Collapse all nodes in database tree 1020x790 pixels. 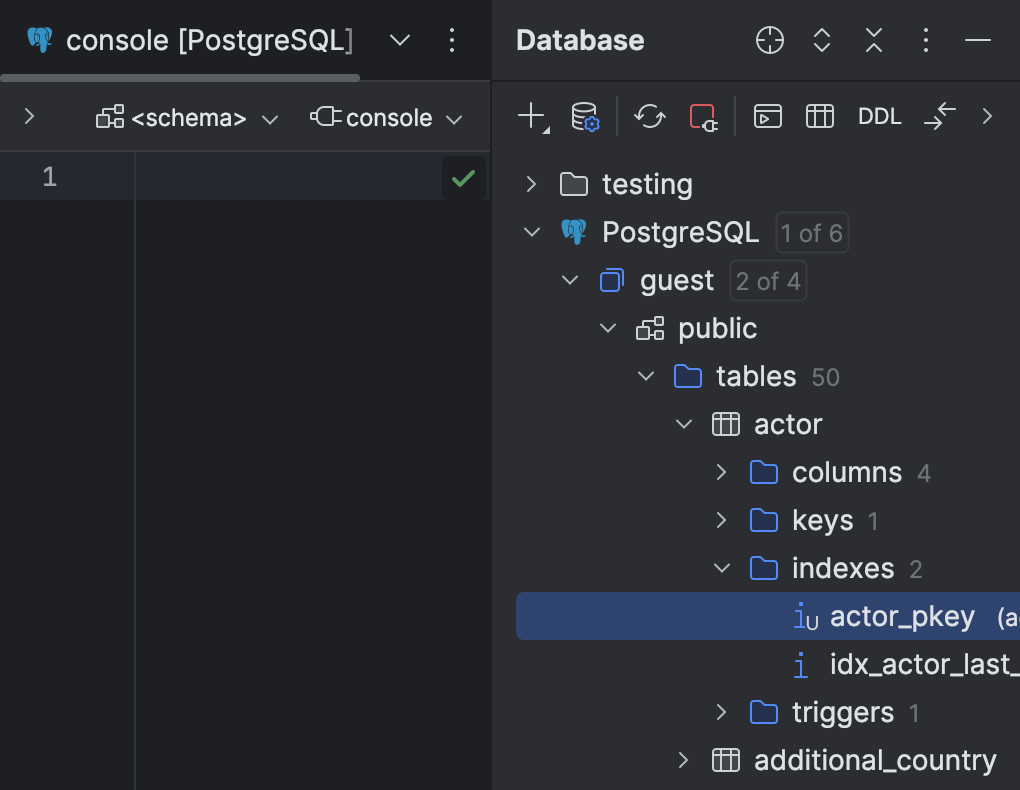point(872,40)
